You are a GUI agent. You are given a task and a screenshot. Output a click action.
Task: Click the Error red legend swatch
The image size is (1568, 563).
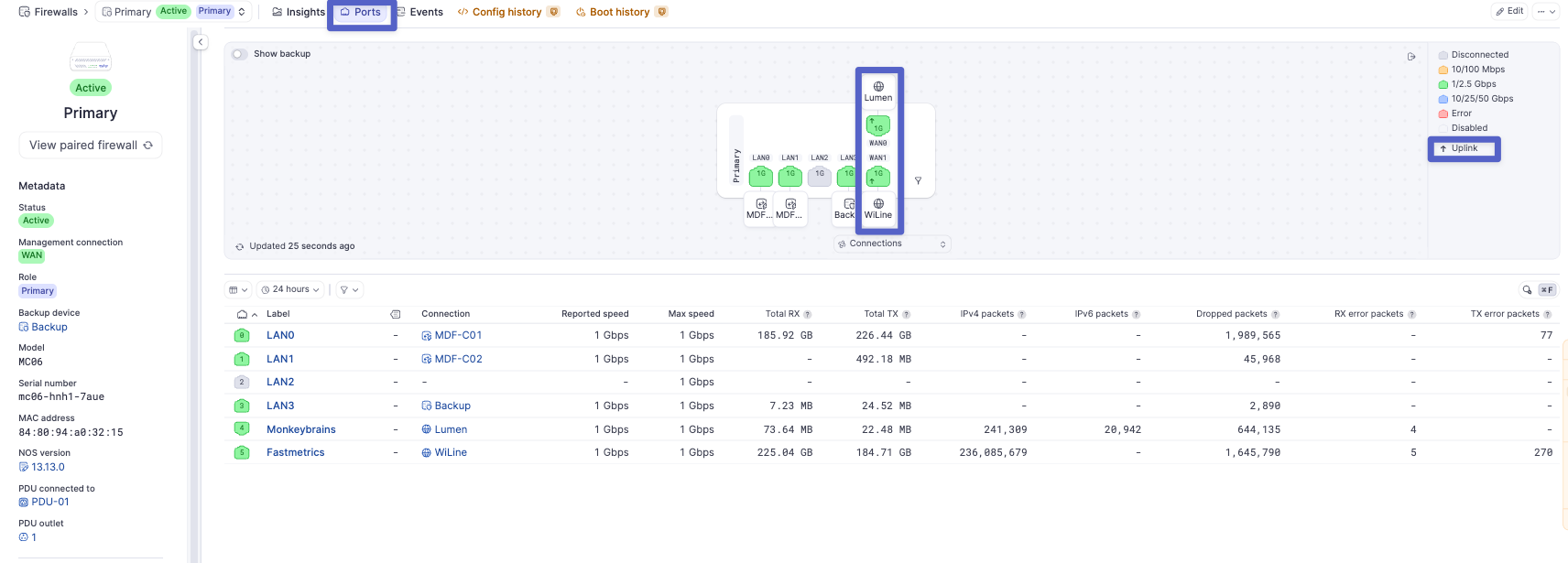click(x=1443, y=114)
